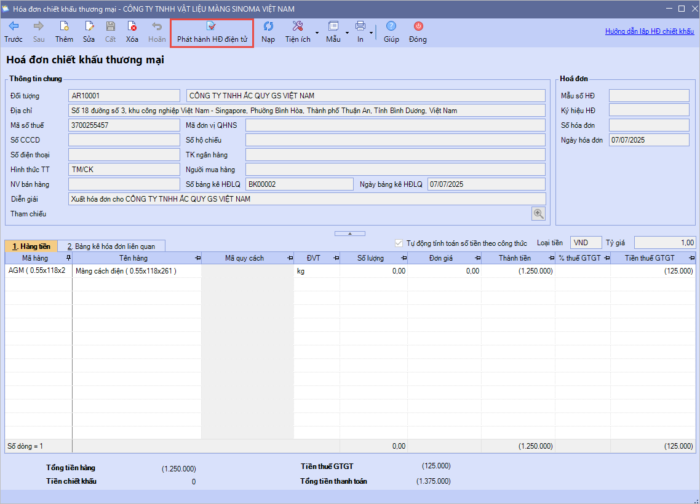Collapse the general info panel splitter arrow
Image resolution: width=700 pixels, height=504 pixels.
tap(349, 232)
